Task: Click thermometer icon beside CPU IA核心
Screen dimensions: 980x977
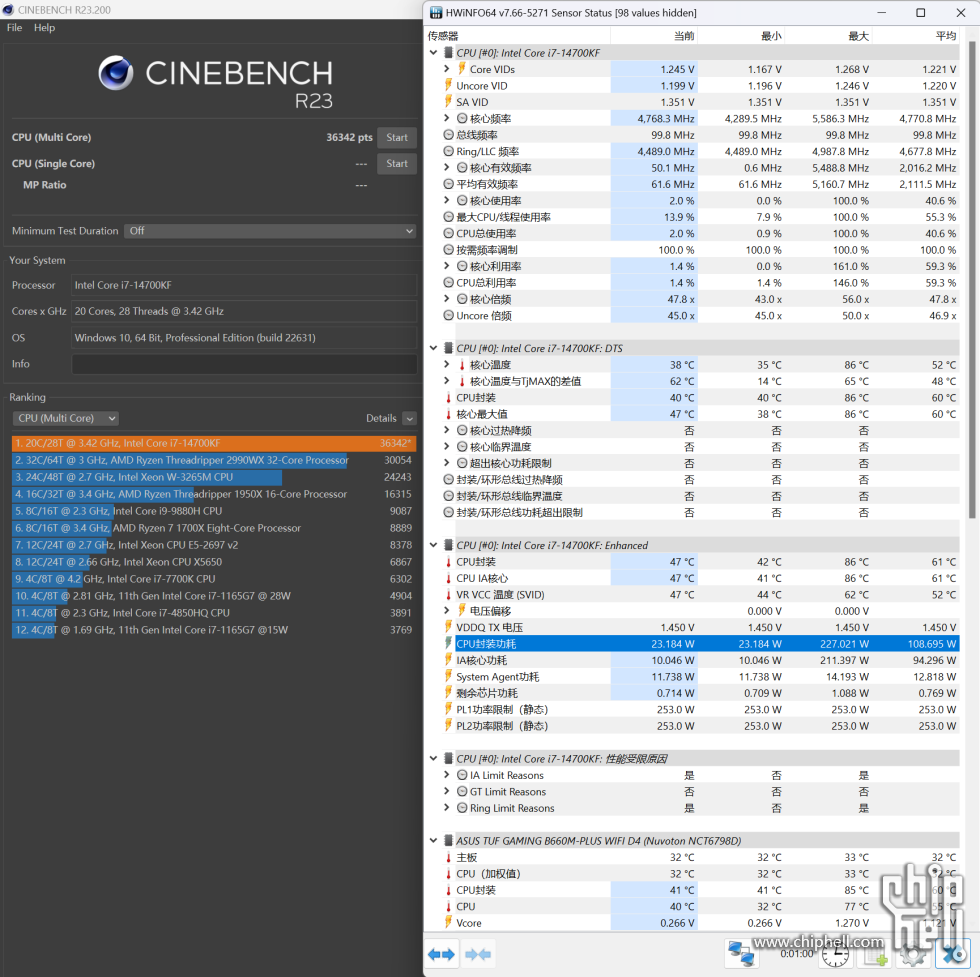Action: click(448, 578)
